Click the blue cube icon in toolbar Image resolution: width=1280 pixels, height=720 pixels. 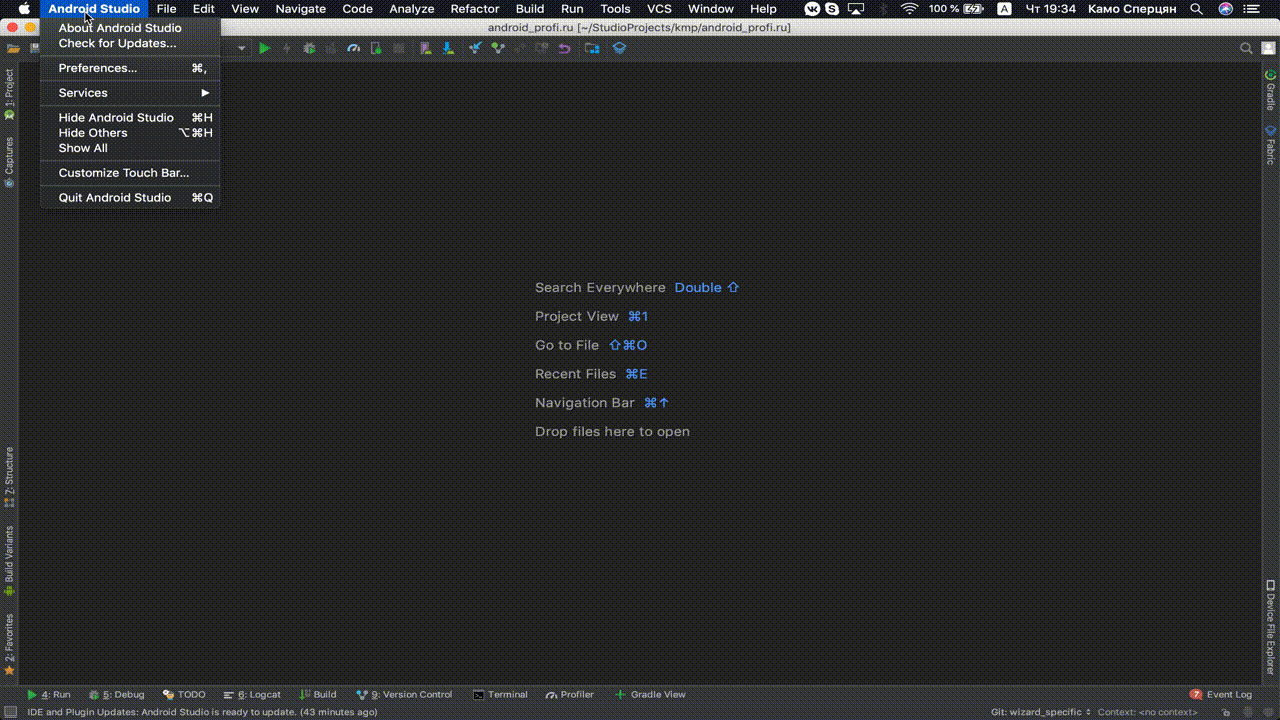point(620,48)
